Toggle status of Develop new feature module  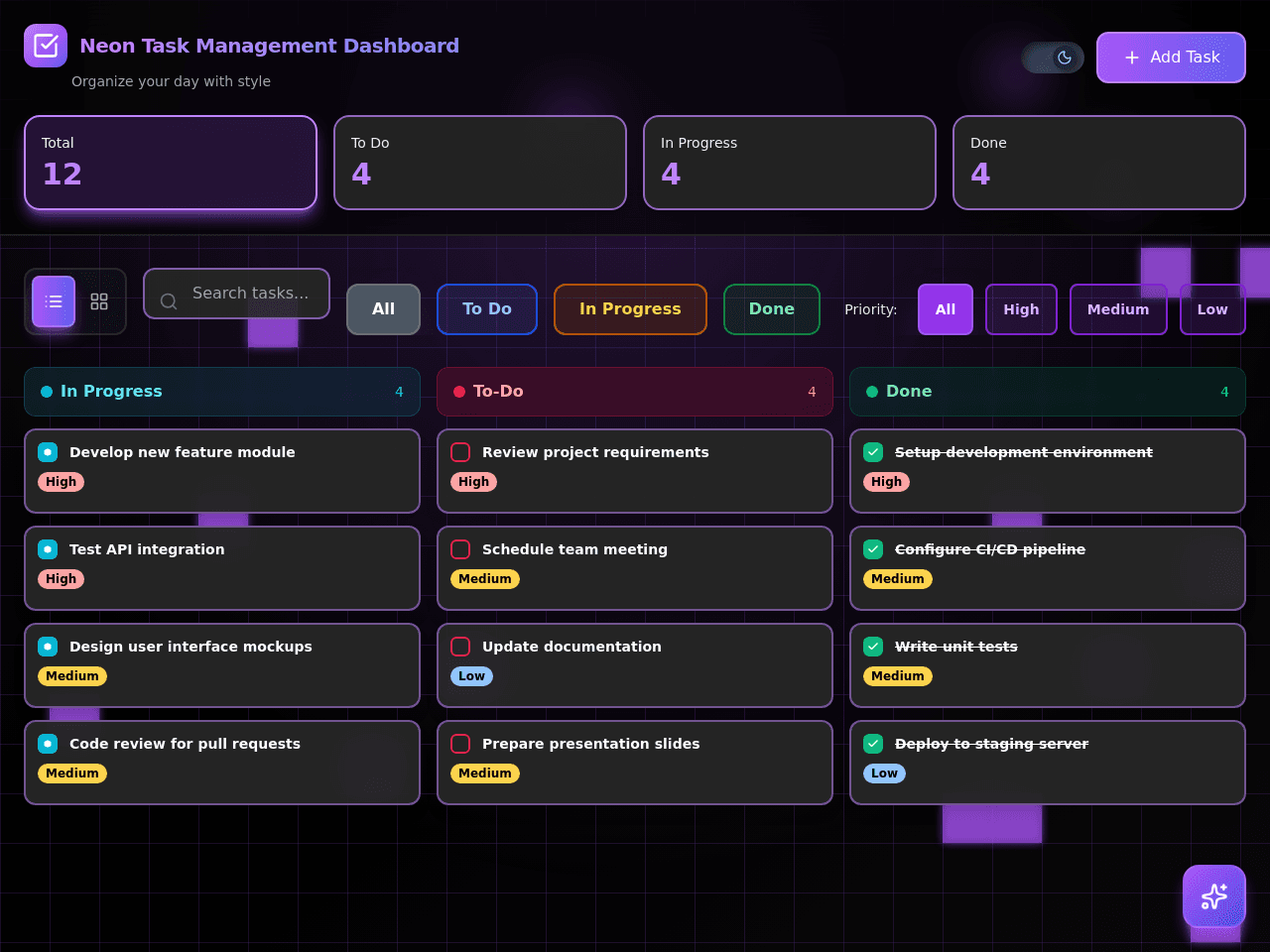click(x=48, y=452)
